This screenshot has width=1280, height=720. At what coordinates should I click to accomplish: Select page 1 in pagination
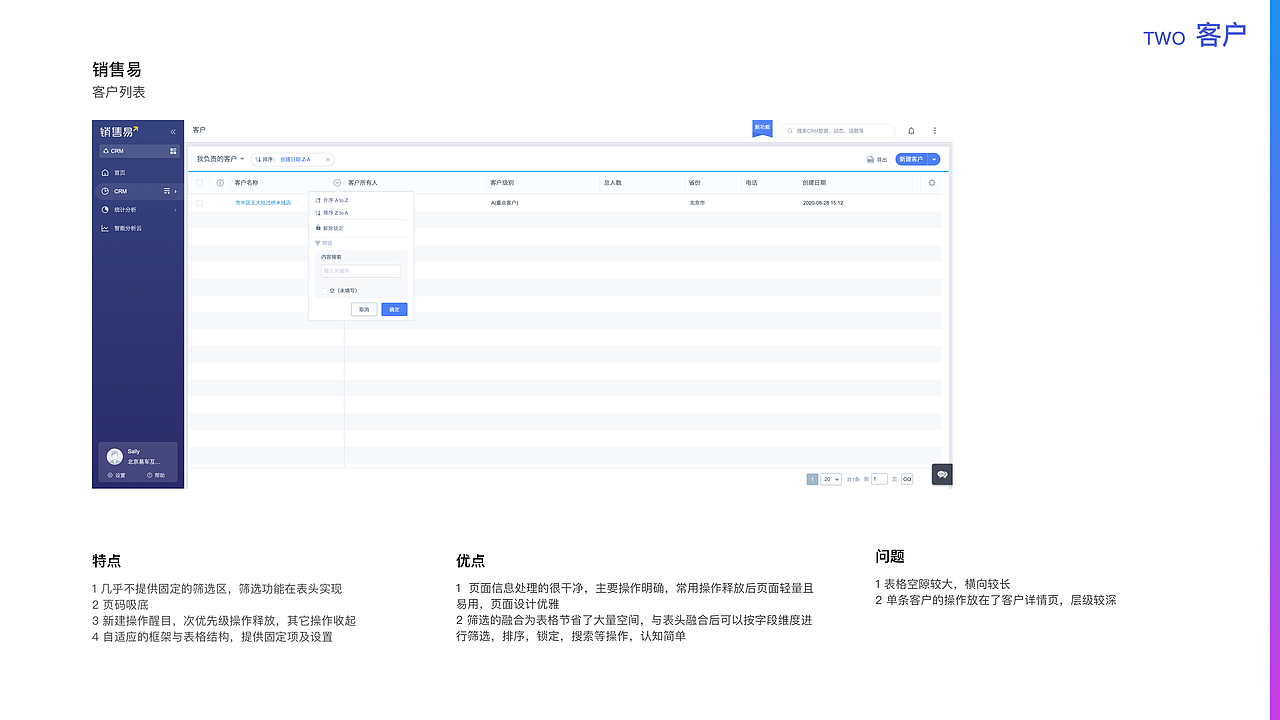tap(813, 479)
